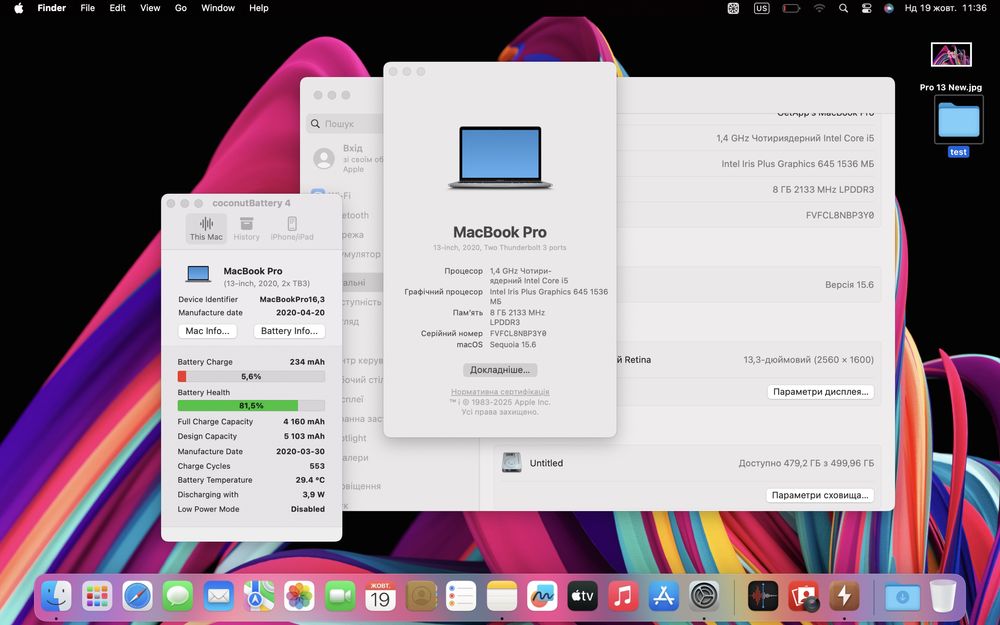Switch to the History tab in coconutBattery
1000x625 pixels.
[246, 228]
